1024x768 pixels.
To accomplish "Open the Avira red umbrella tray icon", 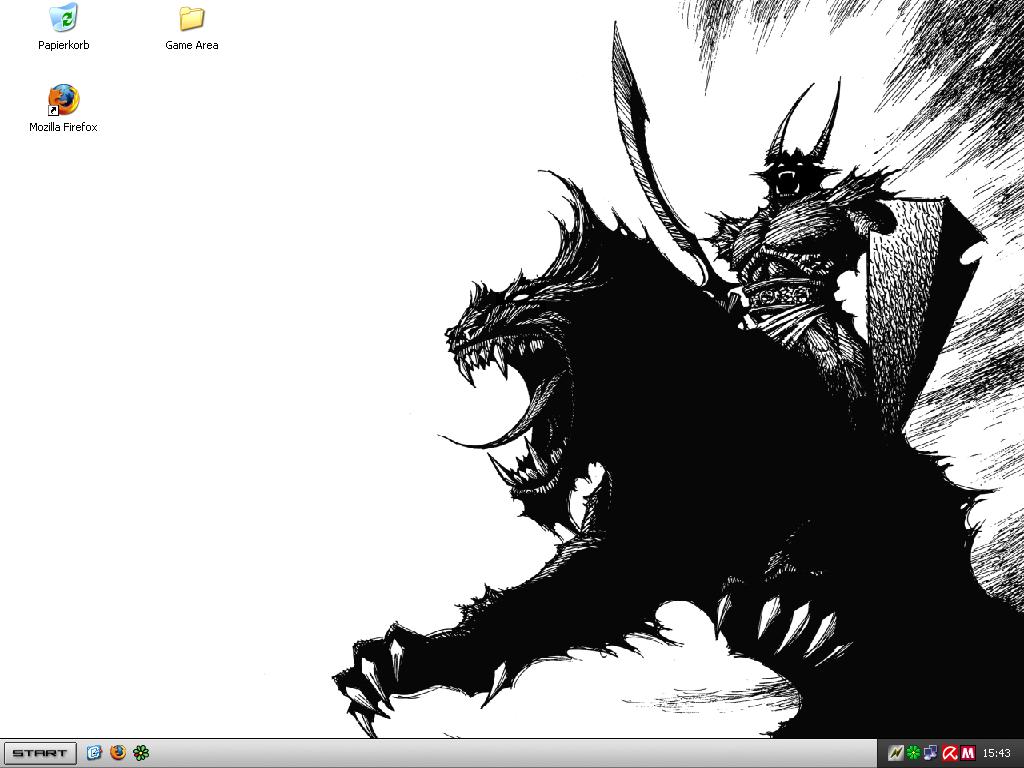I will click(950, 753).
